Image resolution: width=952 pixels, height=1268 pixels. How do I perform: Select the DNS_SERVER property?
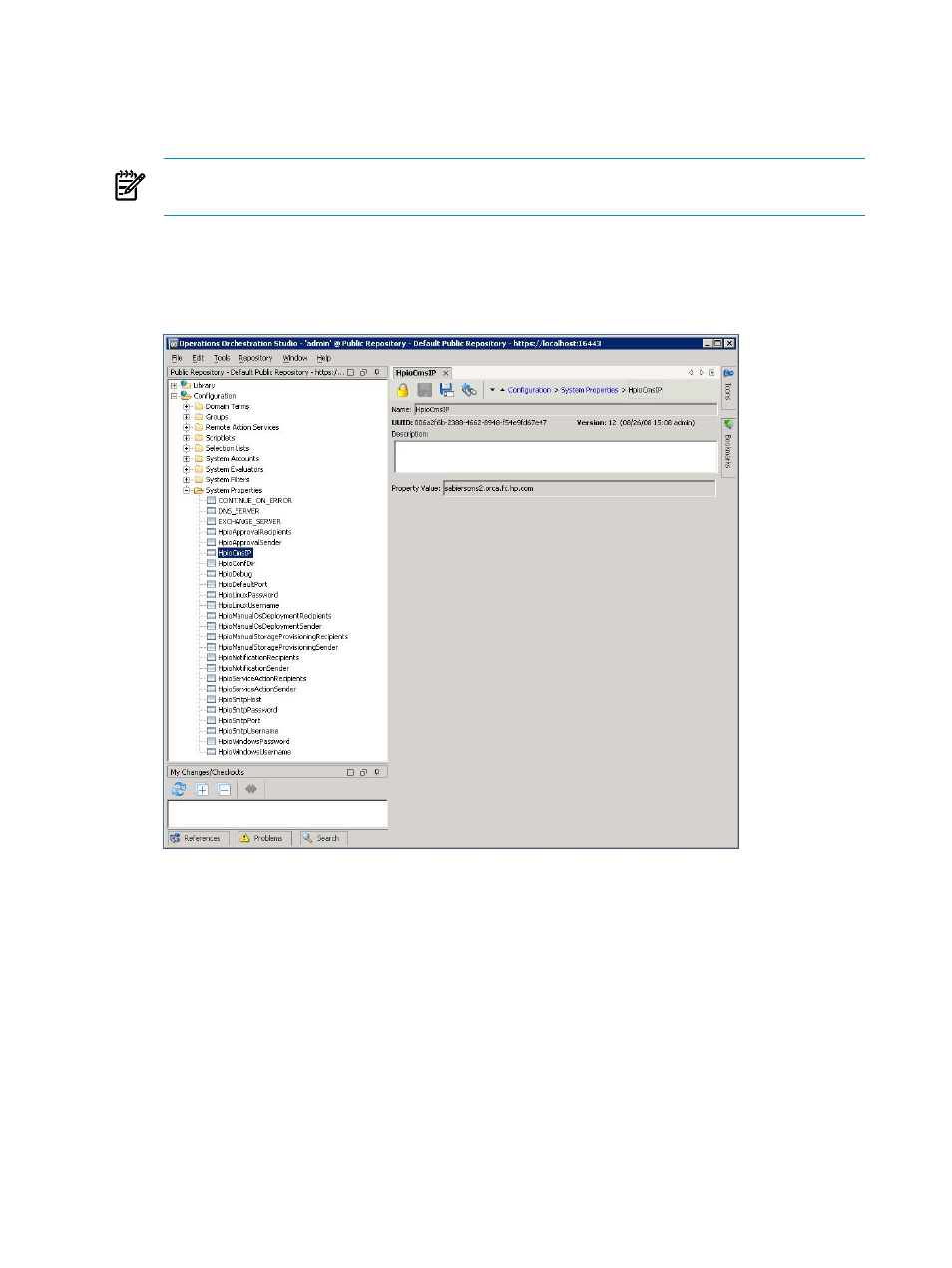[x=238, y=511]
